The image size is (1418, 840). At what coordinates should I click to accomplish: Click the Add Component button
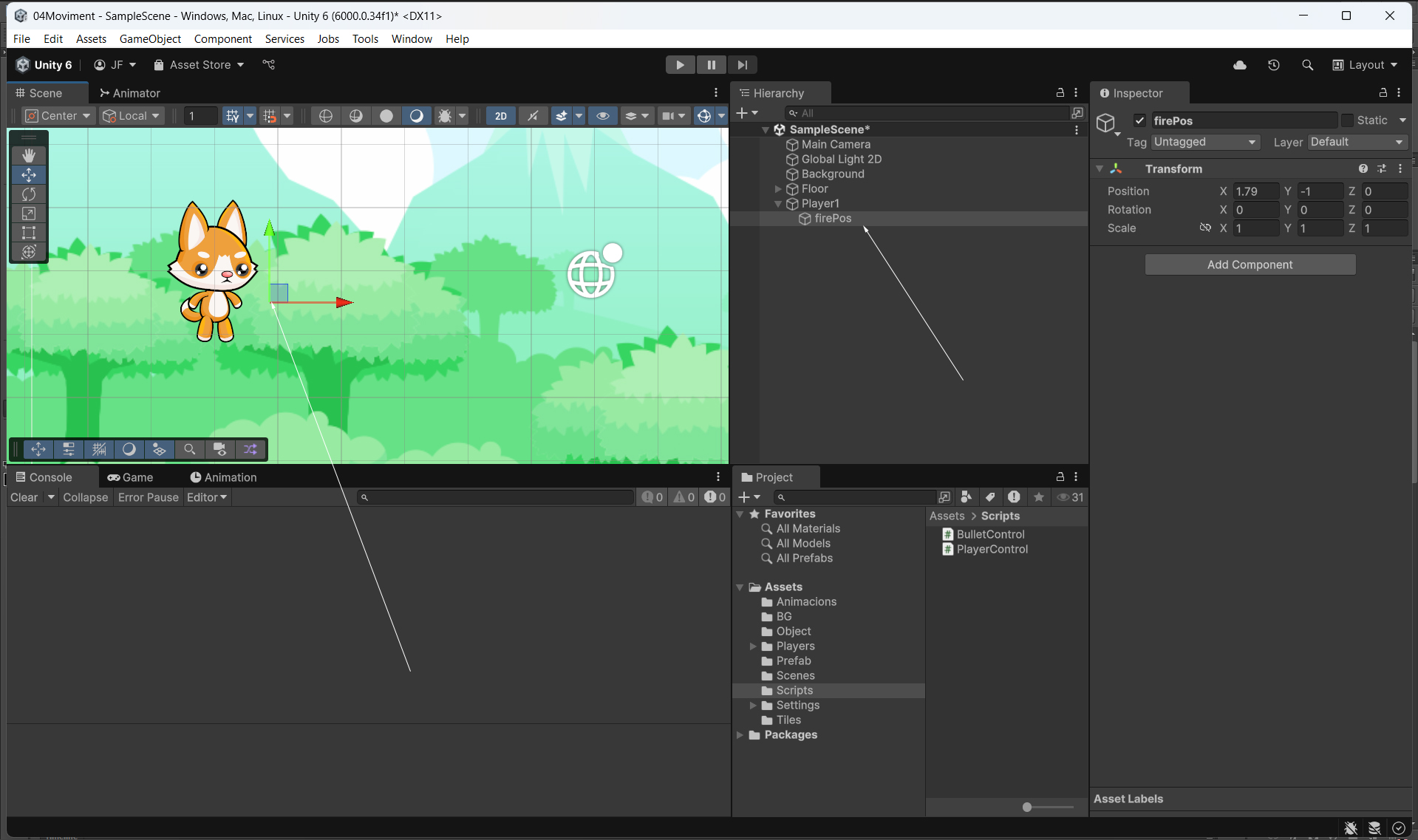pyautogui.click(x=1250, y=264)
